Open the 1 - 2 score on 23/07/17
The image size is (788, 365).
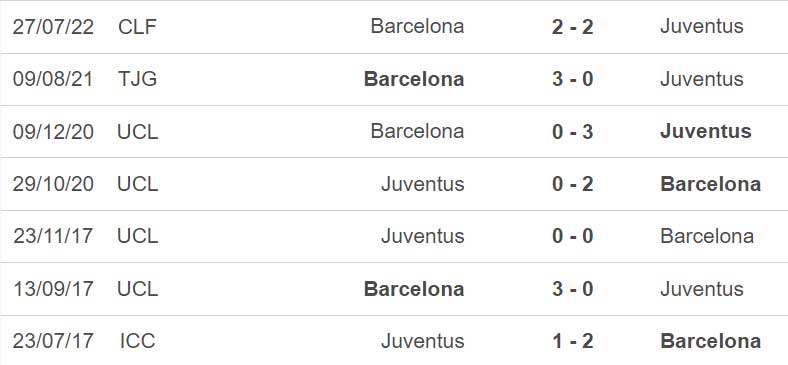coord(572,341)
